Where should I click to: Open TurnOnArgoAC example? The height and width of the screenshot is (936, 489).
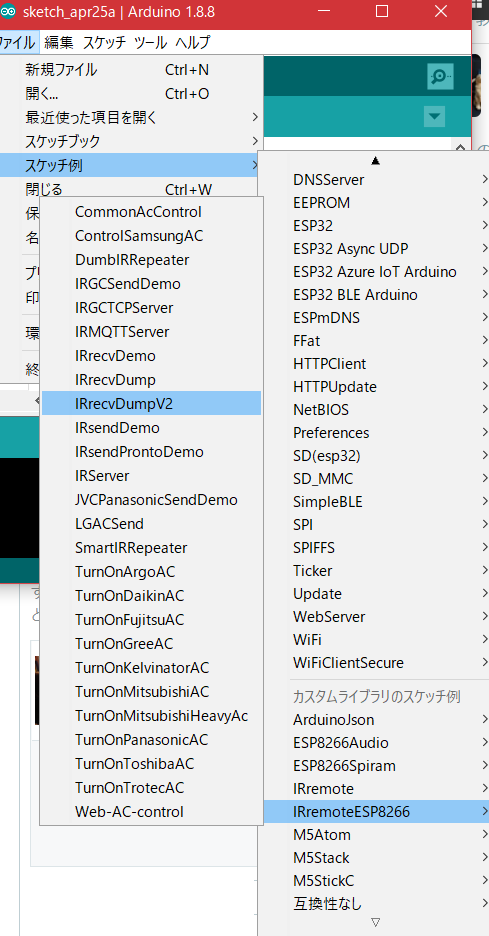coord(151,571)
